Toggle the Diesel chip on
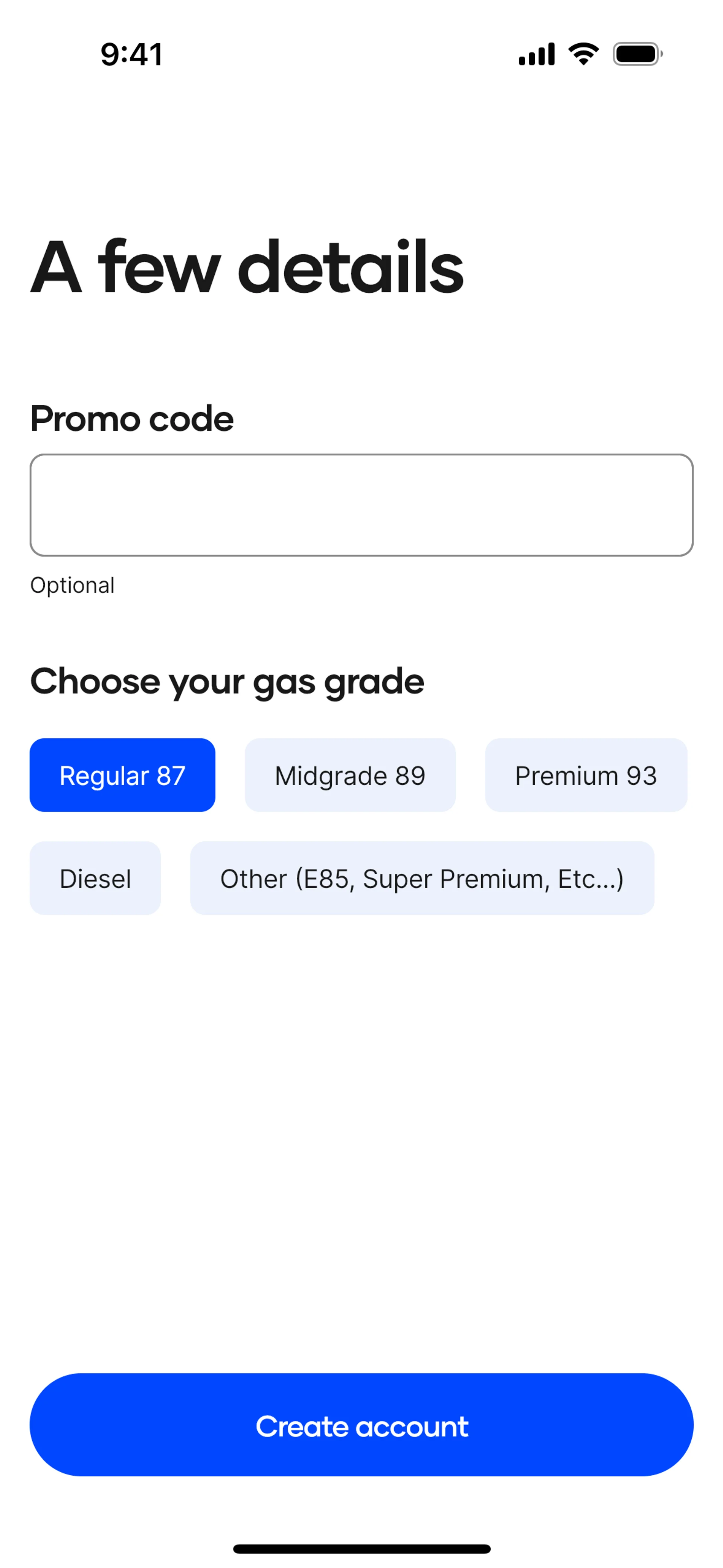The height and width of the screenshot is (1568, 723). (95, 878)
